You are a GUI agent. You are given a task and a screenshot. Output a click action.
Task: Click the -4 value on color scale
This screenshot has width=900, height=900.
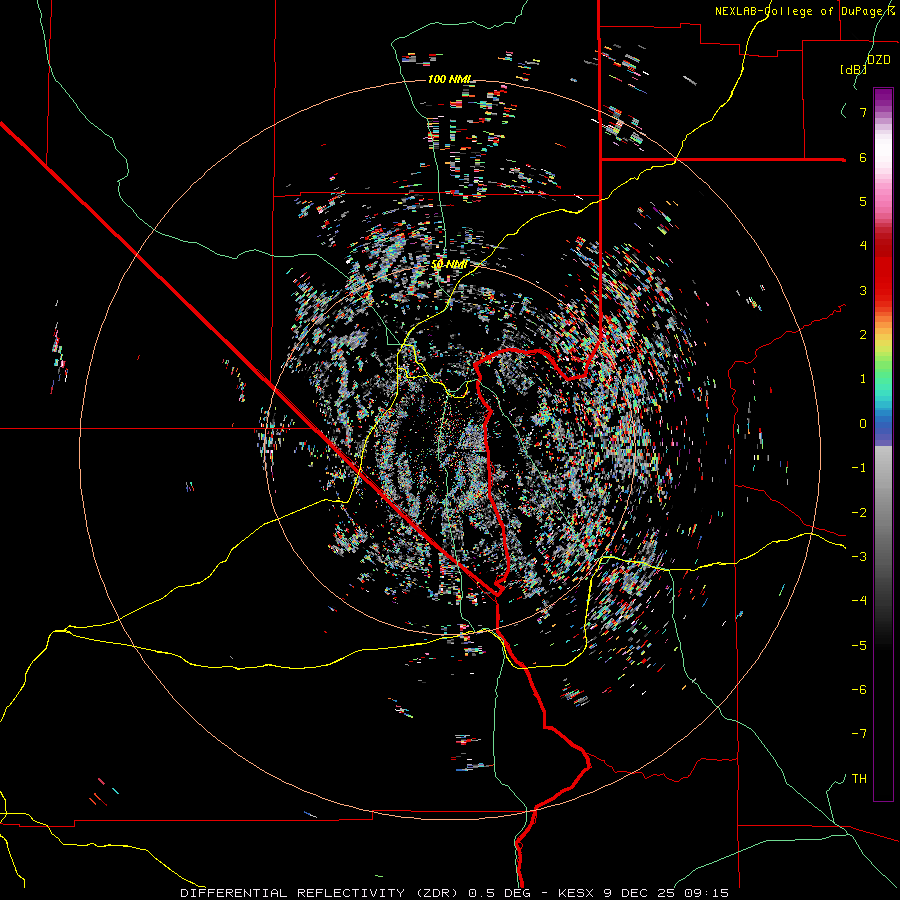tap(859, 601)
